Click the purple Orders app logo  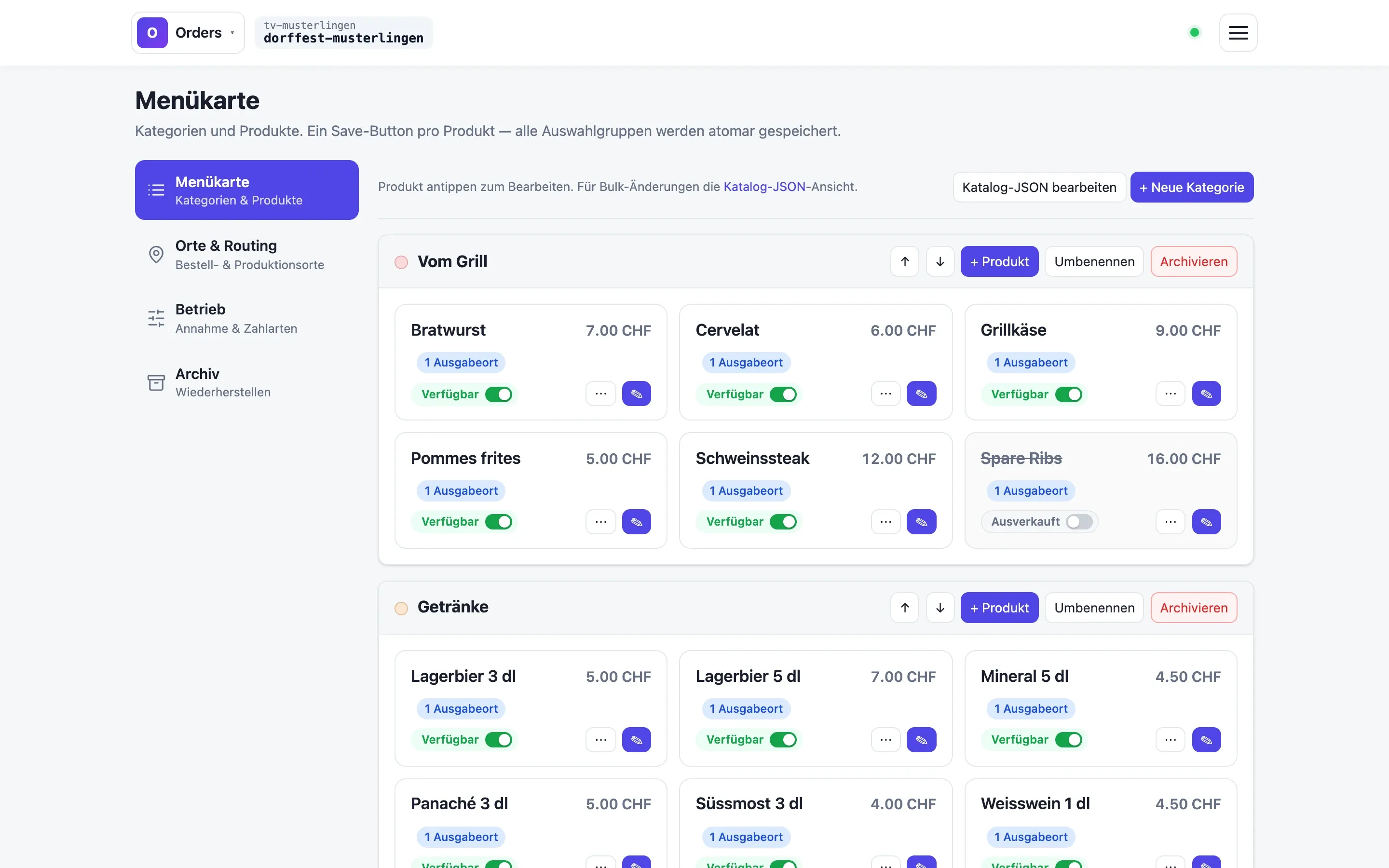point(152,33)
